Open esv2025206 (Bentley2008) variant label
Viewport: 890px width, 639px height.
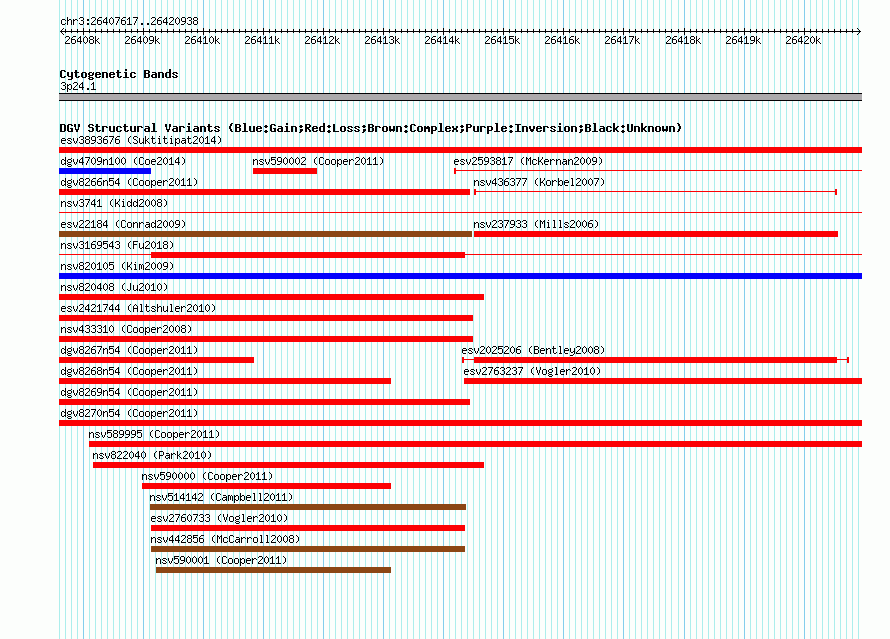tap(533, 350)
